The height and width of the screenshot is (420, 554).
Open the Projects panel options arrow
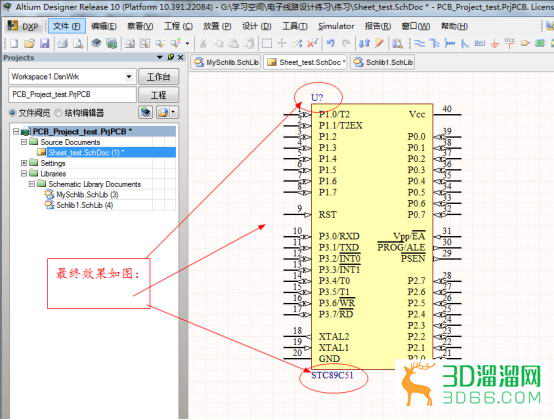point(160,57)
